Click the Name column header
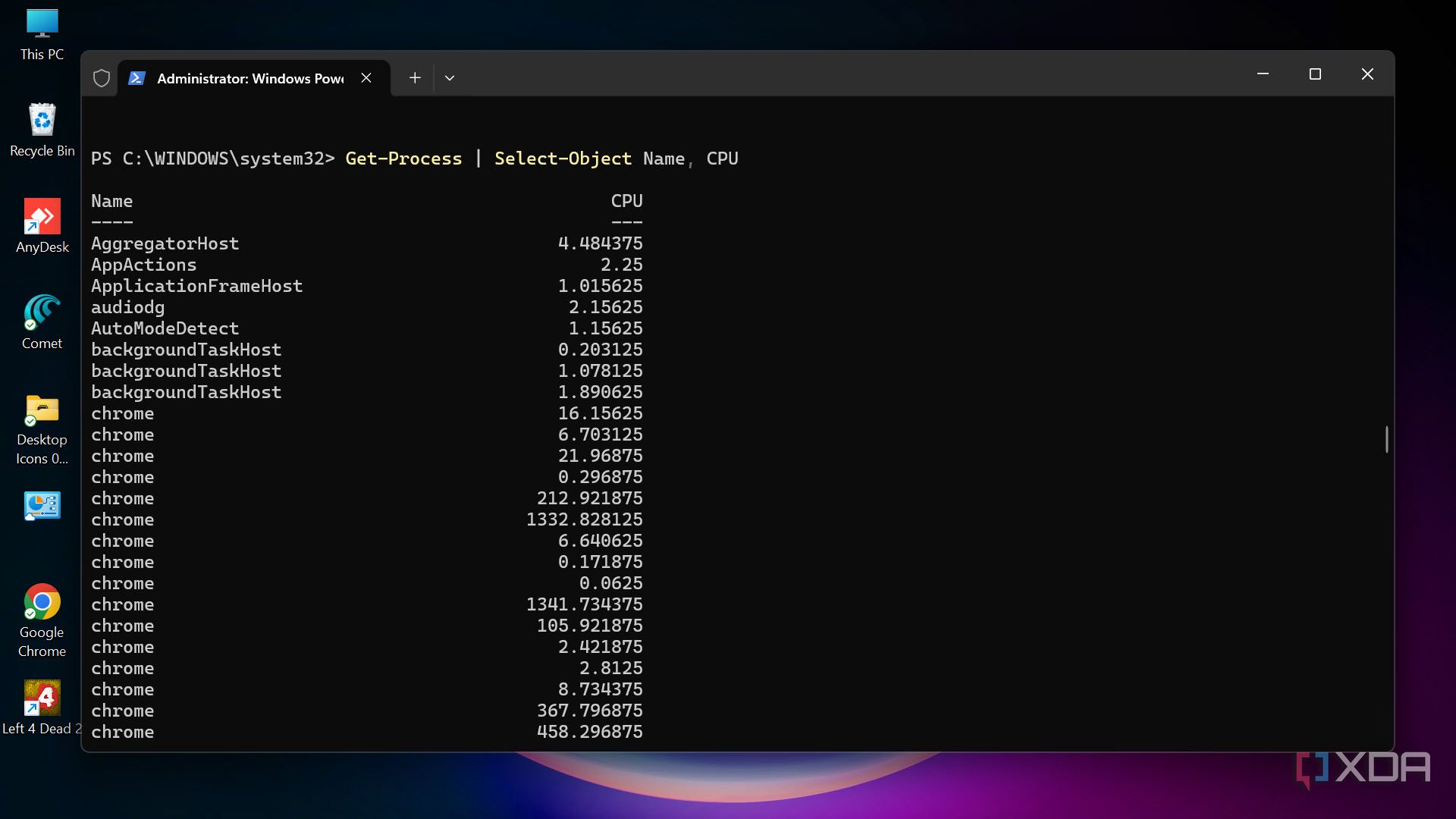 pos(111,201)
